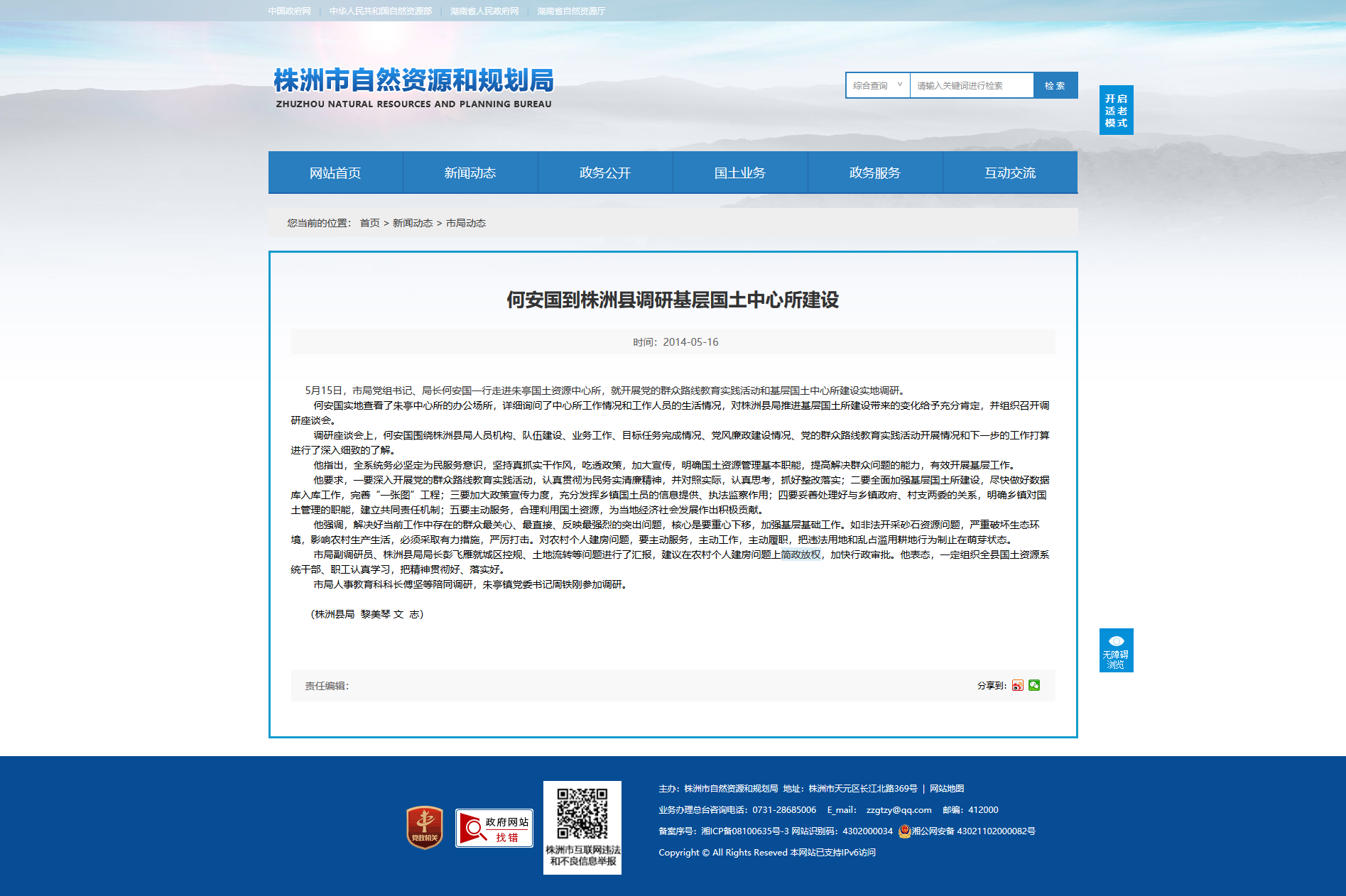This screenshot has height=896, width=1346.
Task: Open the 政务公开 navigation menu
Action: point(605,173)
